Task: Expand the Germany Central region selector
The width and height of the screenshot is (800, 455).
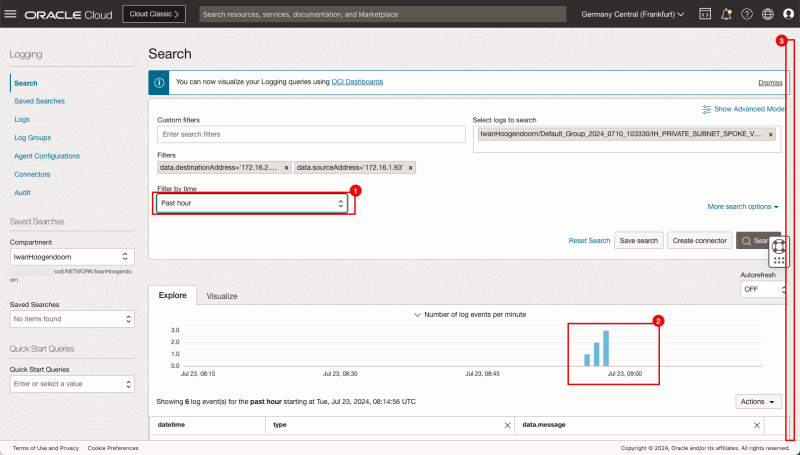Action: click(x=633, y=15)
